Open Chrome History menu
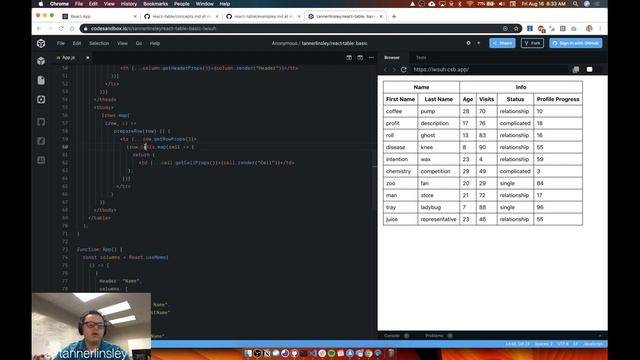This screenshot has height=360, width=640. 129,4
